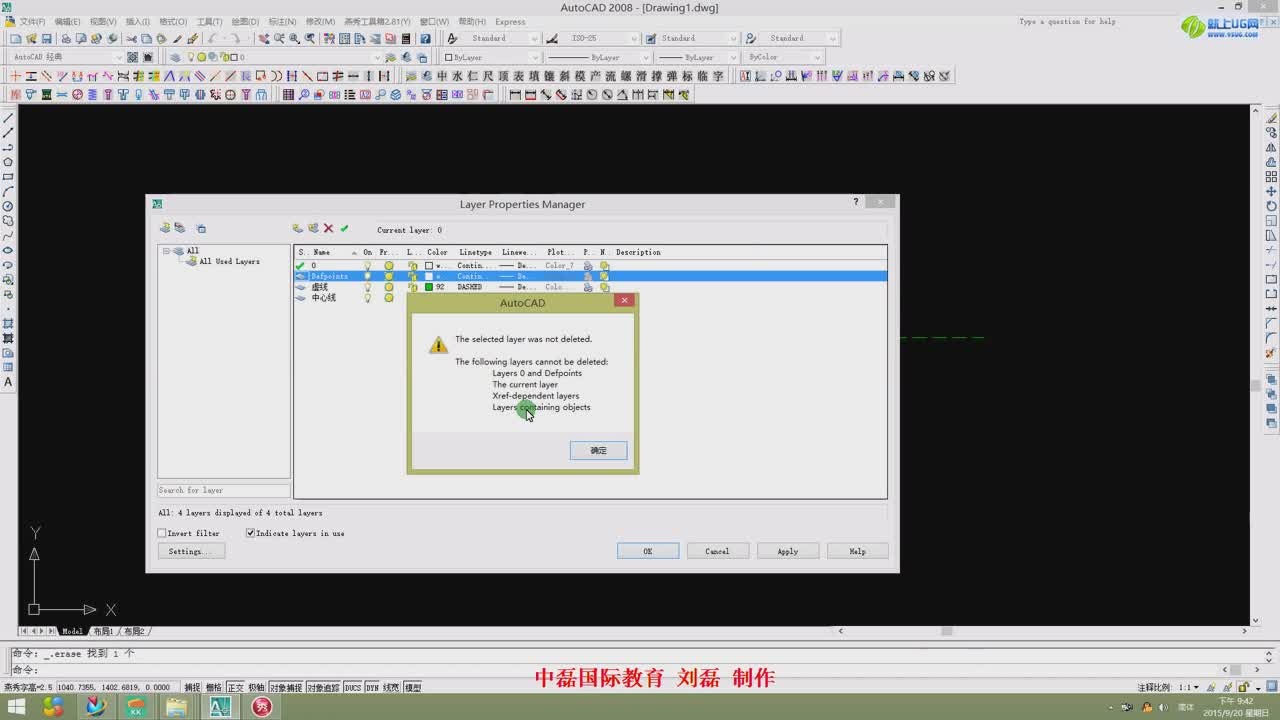
Task: Toggle the On lightbulb for layer 虚线
Action: tap(367, 287)
